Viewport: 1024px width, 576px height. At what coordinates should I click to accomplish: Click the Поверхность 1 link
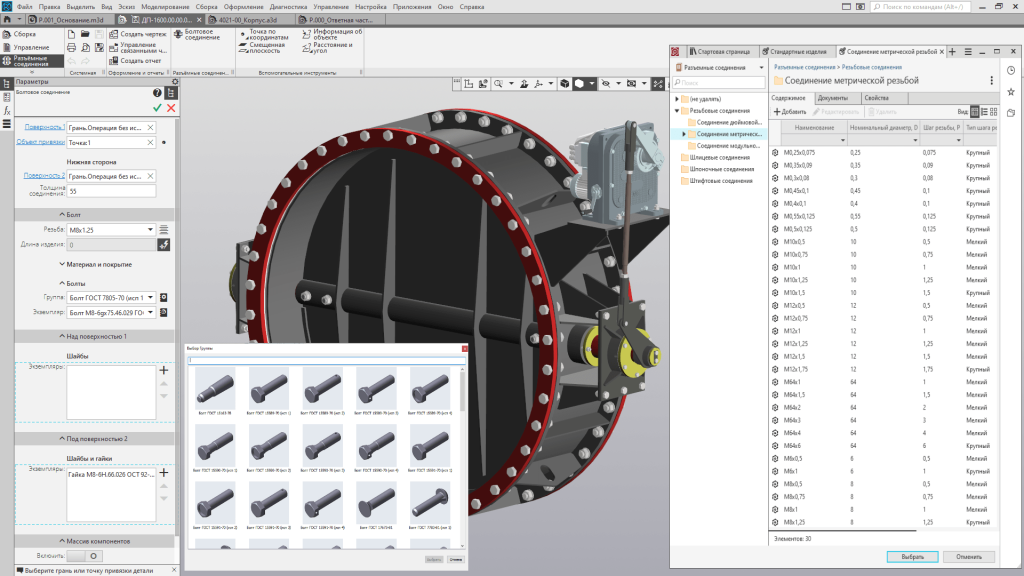44,127
